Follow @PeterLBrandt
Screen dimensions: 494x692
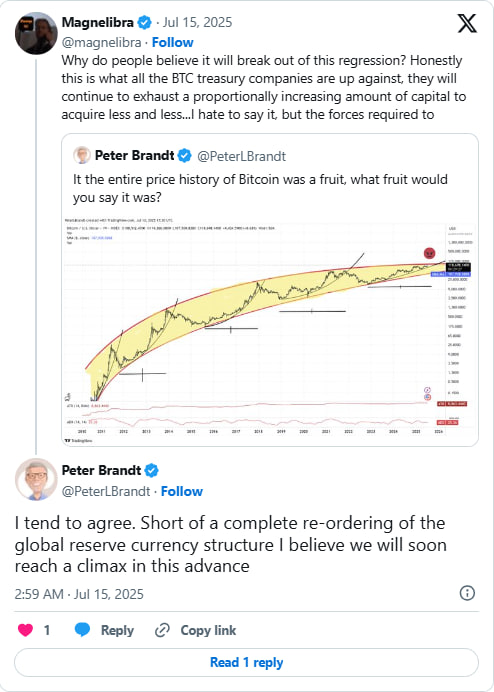pyautogui.click(x=181, y=491)
